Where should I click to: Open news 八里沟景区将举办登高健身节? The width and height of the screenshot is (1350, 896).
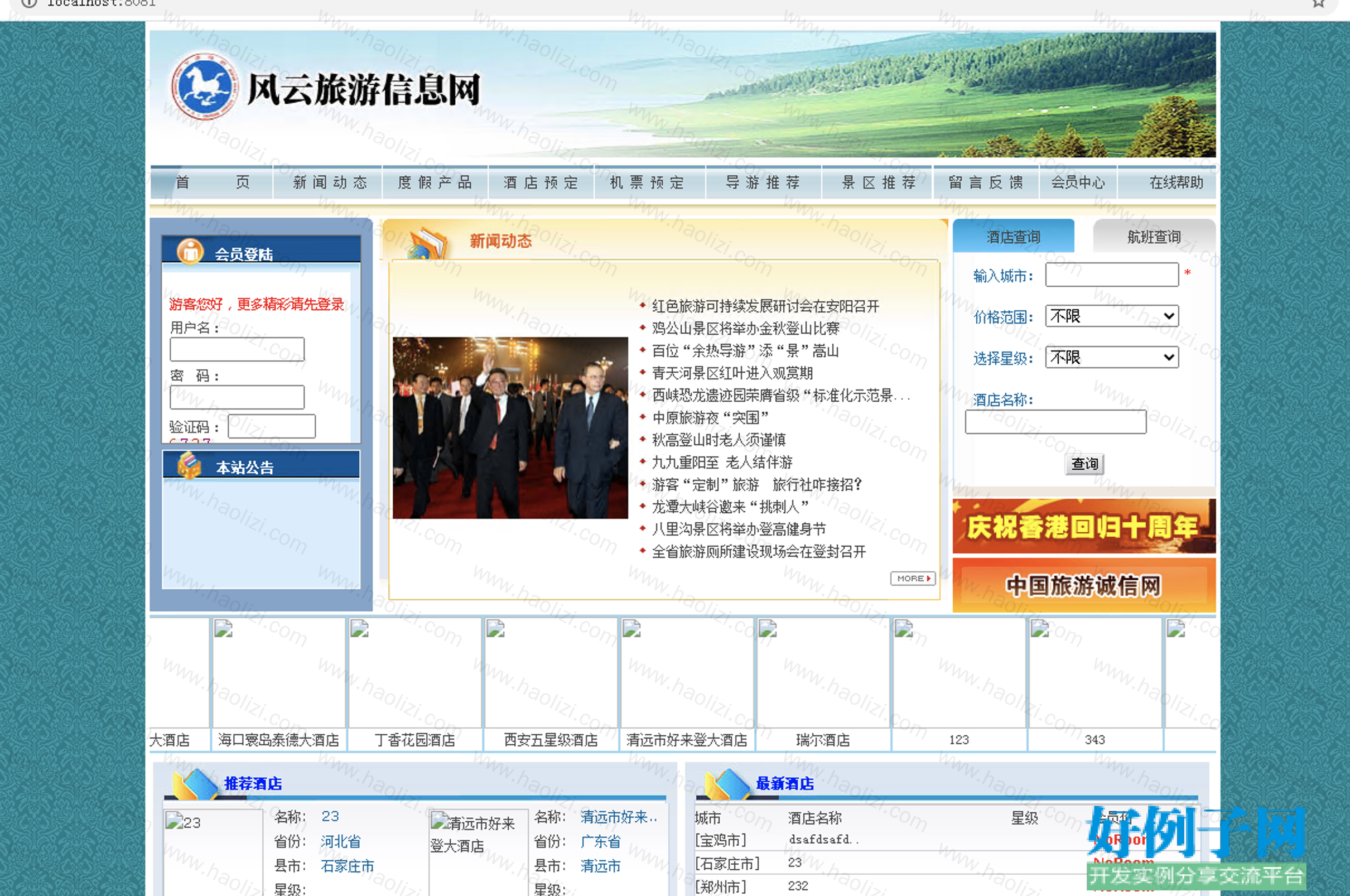[739, 529]
